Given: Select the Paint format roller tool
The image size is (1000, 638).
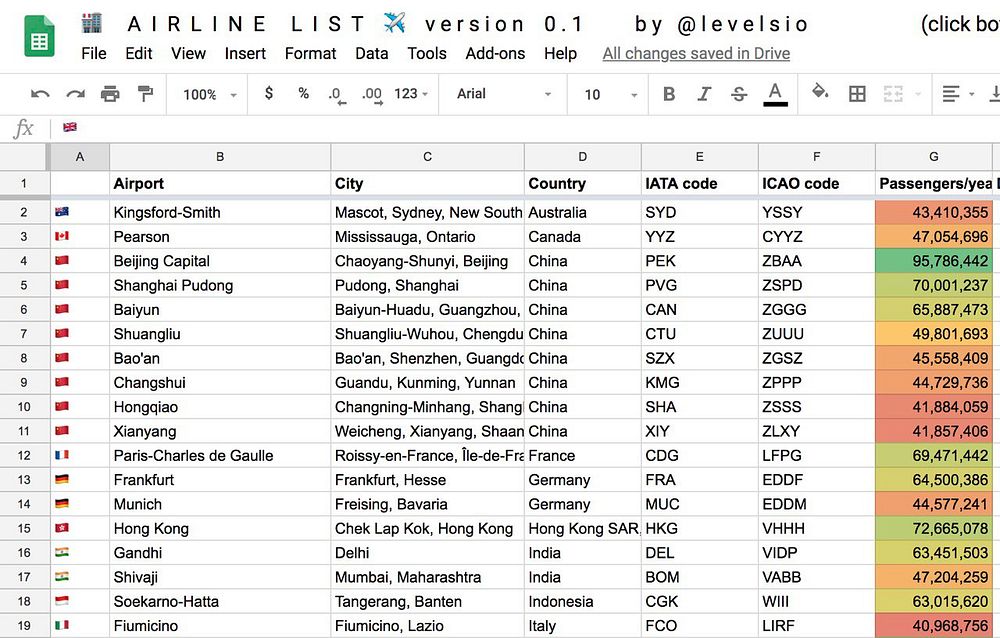Looking at the screenshot, I should click(x=145, y=94).
